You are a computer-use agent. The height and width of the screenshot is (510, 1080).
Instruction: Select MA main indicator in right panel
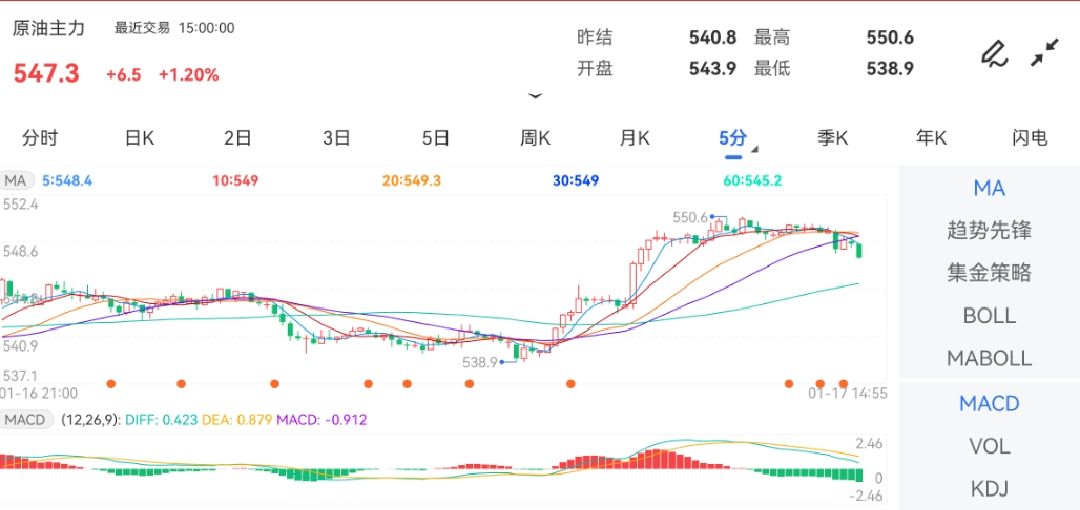tap(989, 188)
